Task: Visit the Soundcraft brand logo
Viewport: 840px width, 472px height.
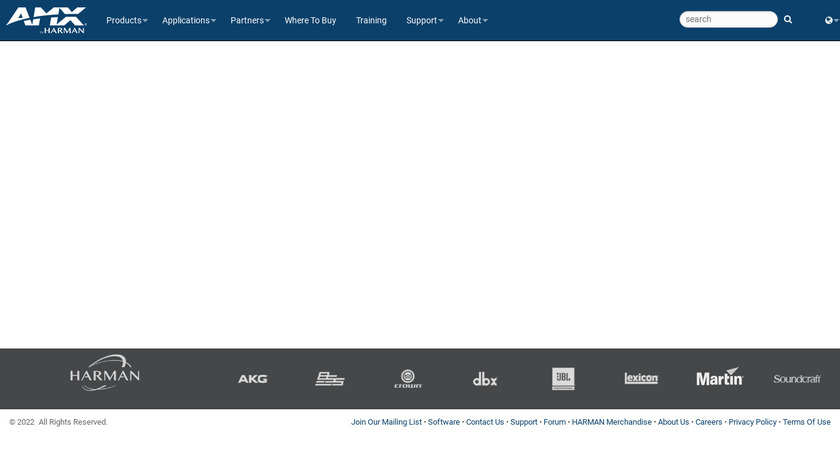Action: pyautogui.click(x=797, y=379)
